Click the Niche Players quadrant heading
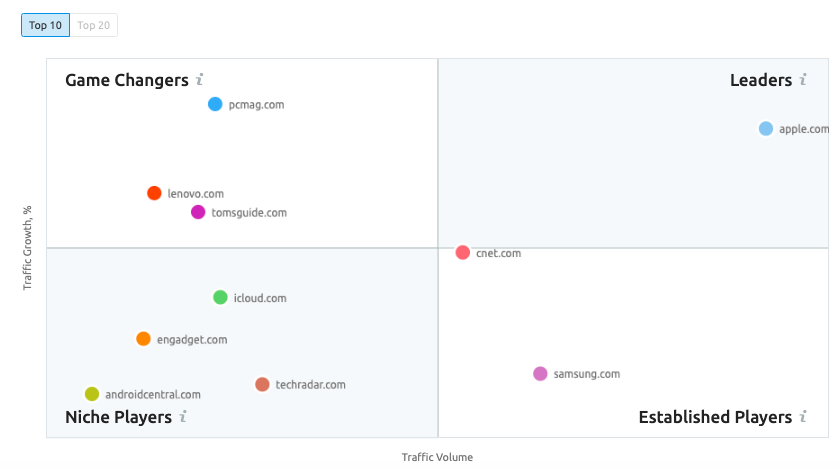 click(x=118, y=417)
